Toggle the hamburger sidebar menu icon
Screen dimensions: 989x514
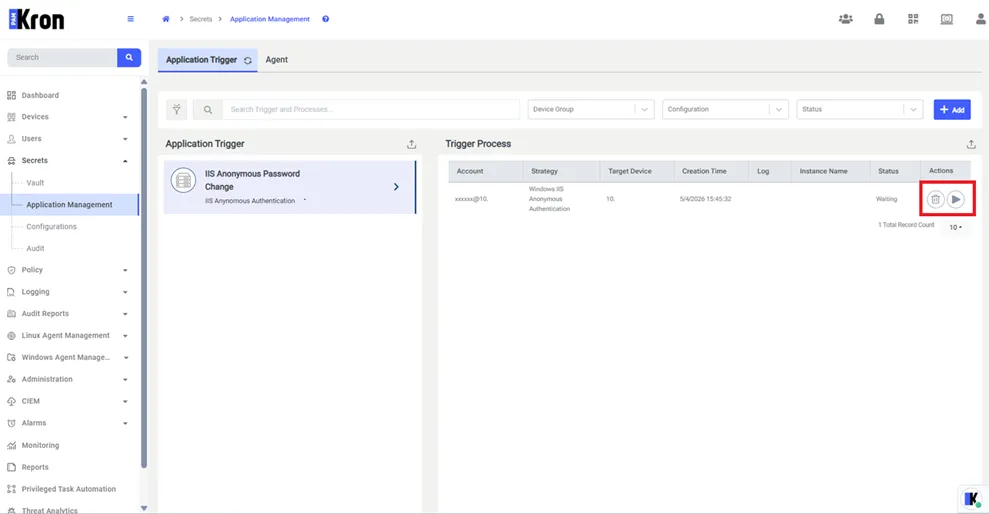coord(131,19)
